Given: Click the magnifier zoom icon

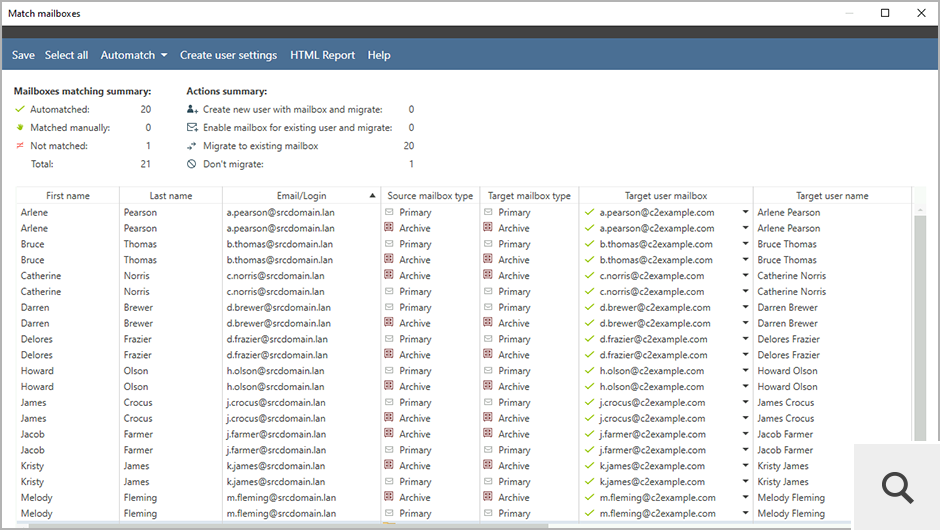Looking at the screenshot, I should tap(897, 487).
